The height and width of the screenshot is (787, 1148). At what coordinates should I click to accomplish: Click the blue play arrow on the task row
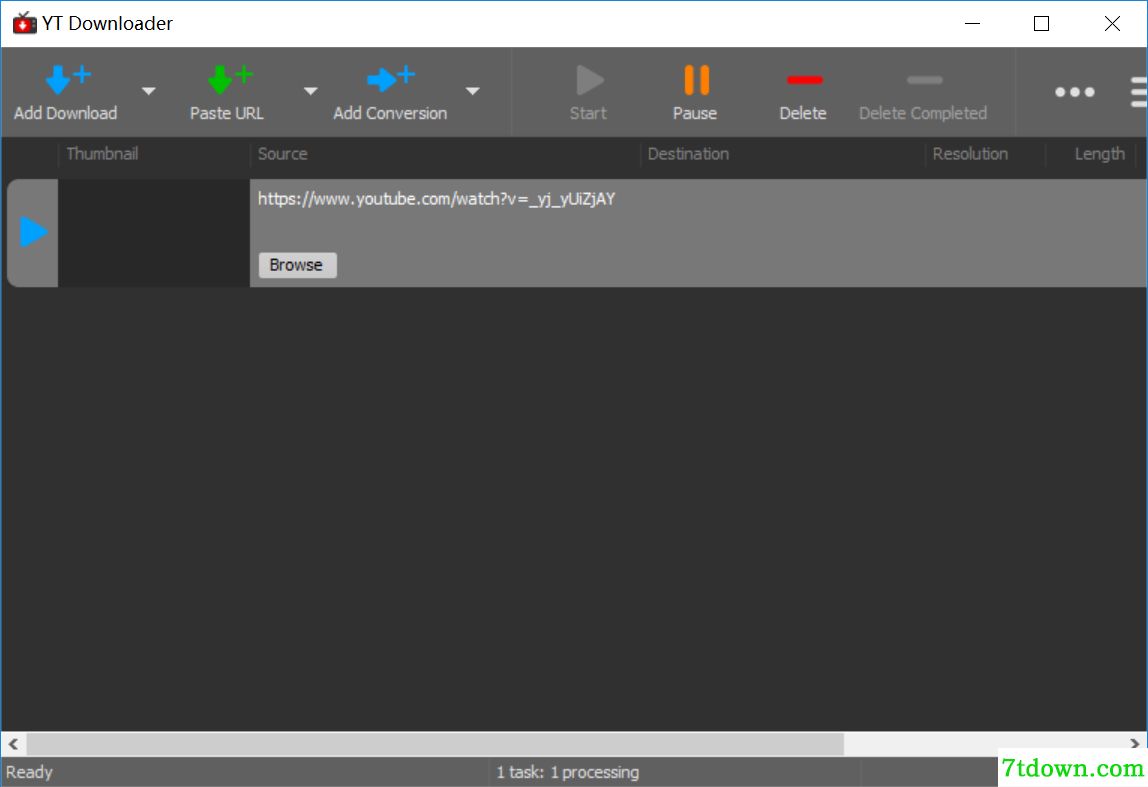(33, 232)
